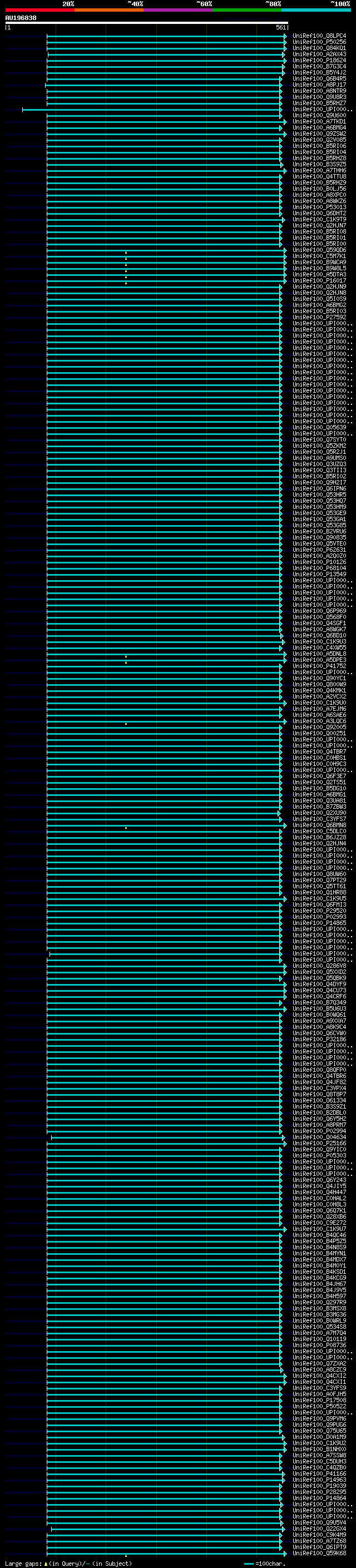Open hit UniRef100_P13549
The width and height of the screenshot is (356, 1568).
319,574
